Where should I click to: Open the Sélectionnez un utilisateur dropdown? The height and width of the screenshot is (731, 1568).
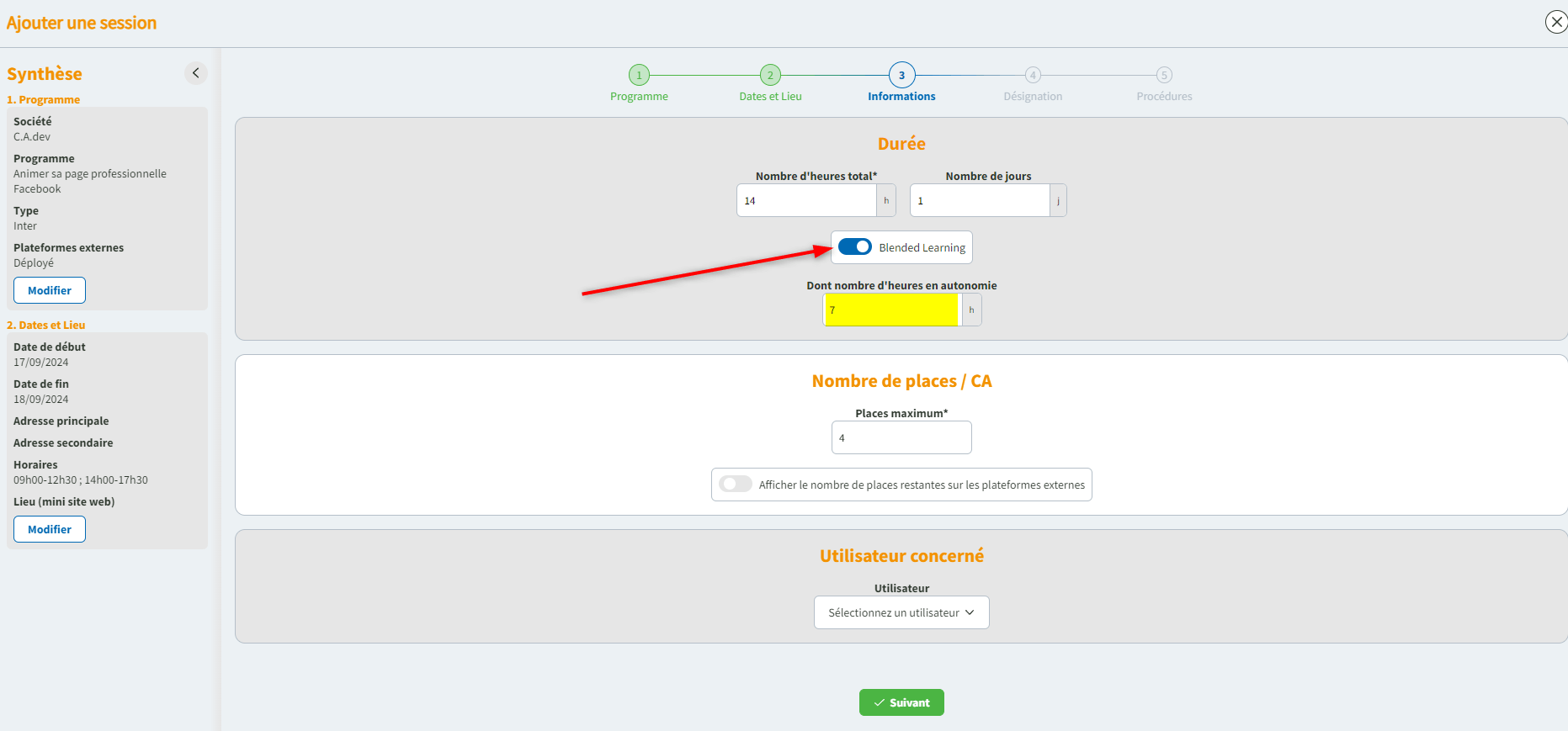(x=901, y=612)
